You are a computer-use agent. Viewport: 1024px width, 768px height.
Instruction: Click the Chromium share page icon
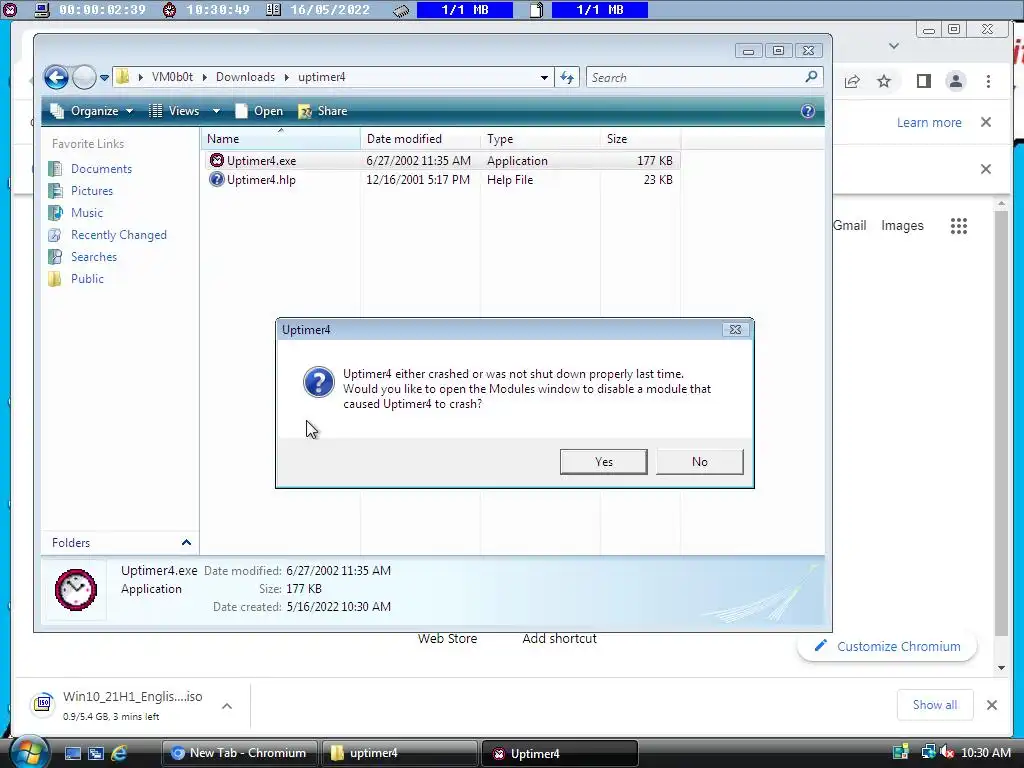point(852,82)
